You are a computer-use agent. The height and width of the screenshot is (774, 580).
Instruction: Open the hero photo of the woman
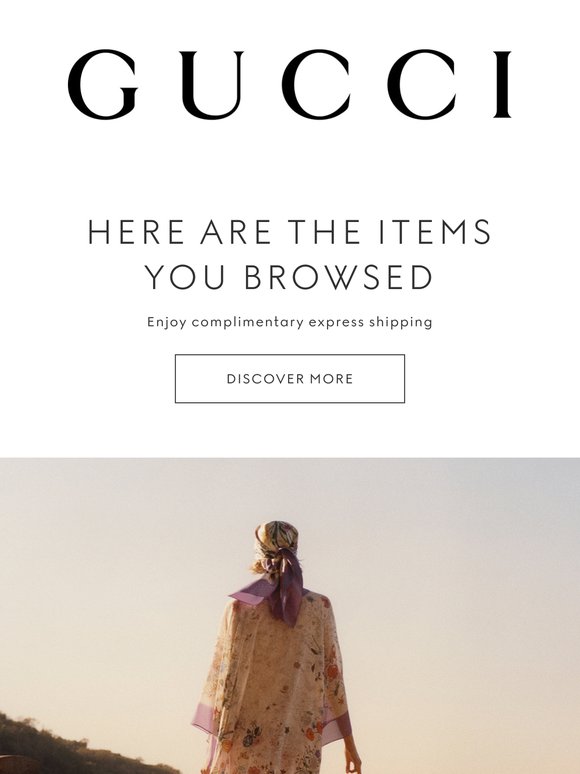[x=290, y=616]
